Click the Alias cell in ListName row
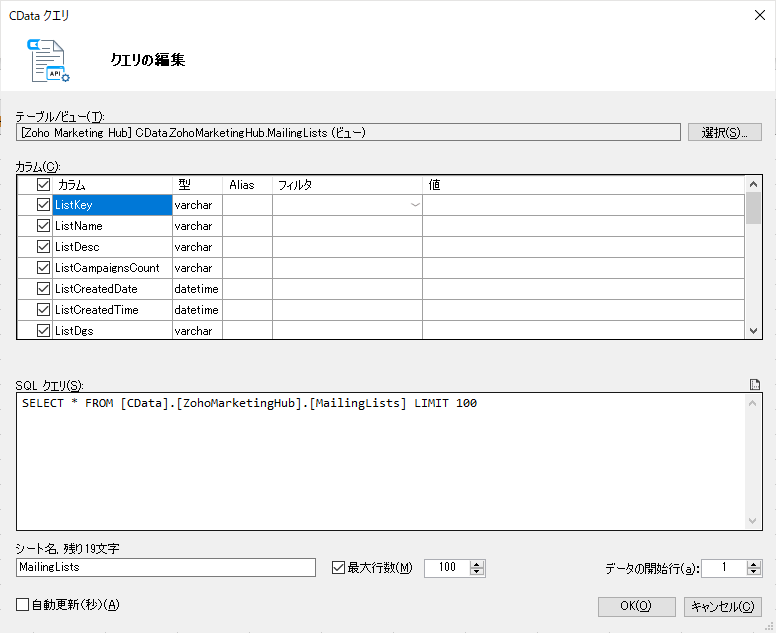Viewport: 776px width, 633px height. (247, 226)
